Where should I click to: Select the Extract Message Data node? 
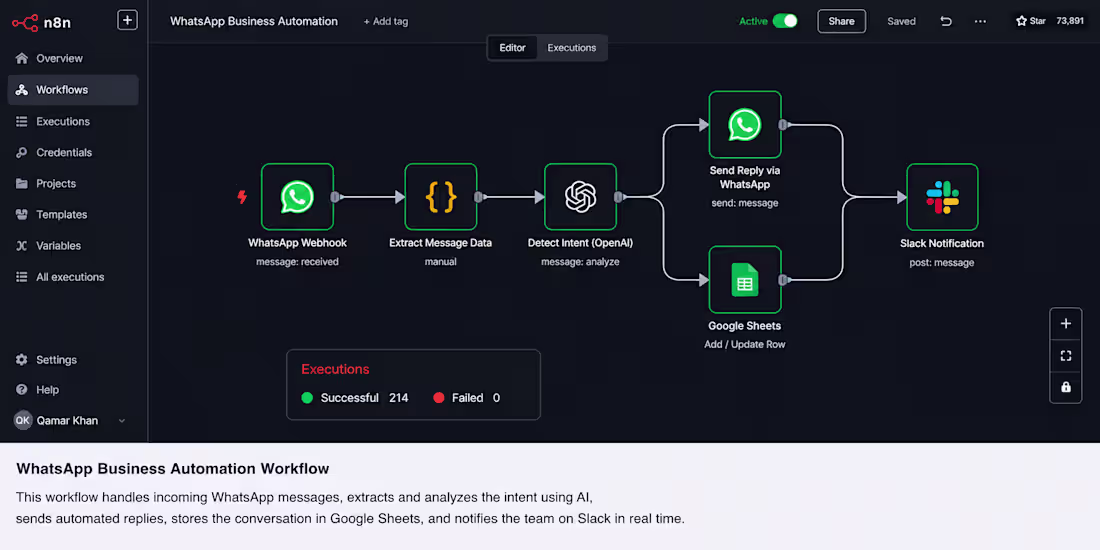coord(441,197)
